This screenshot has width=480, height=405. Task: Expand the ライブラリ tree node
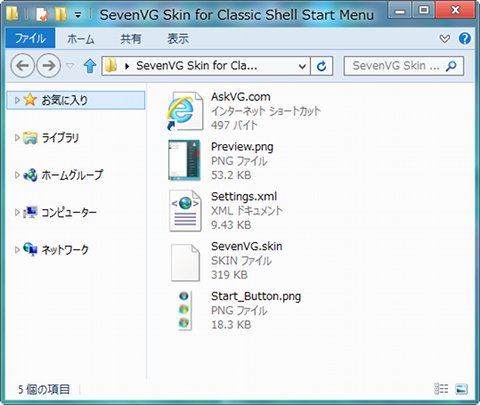coord(17,137)
